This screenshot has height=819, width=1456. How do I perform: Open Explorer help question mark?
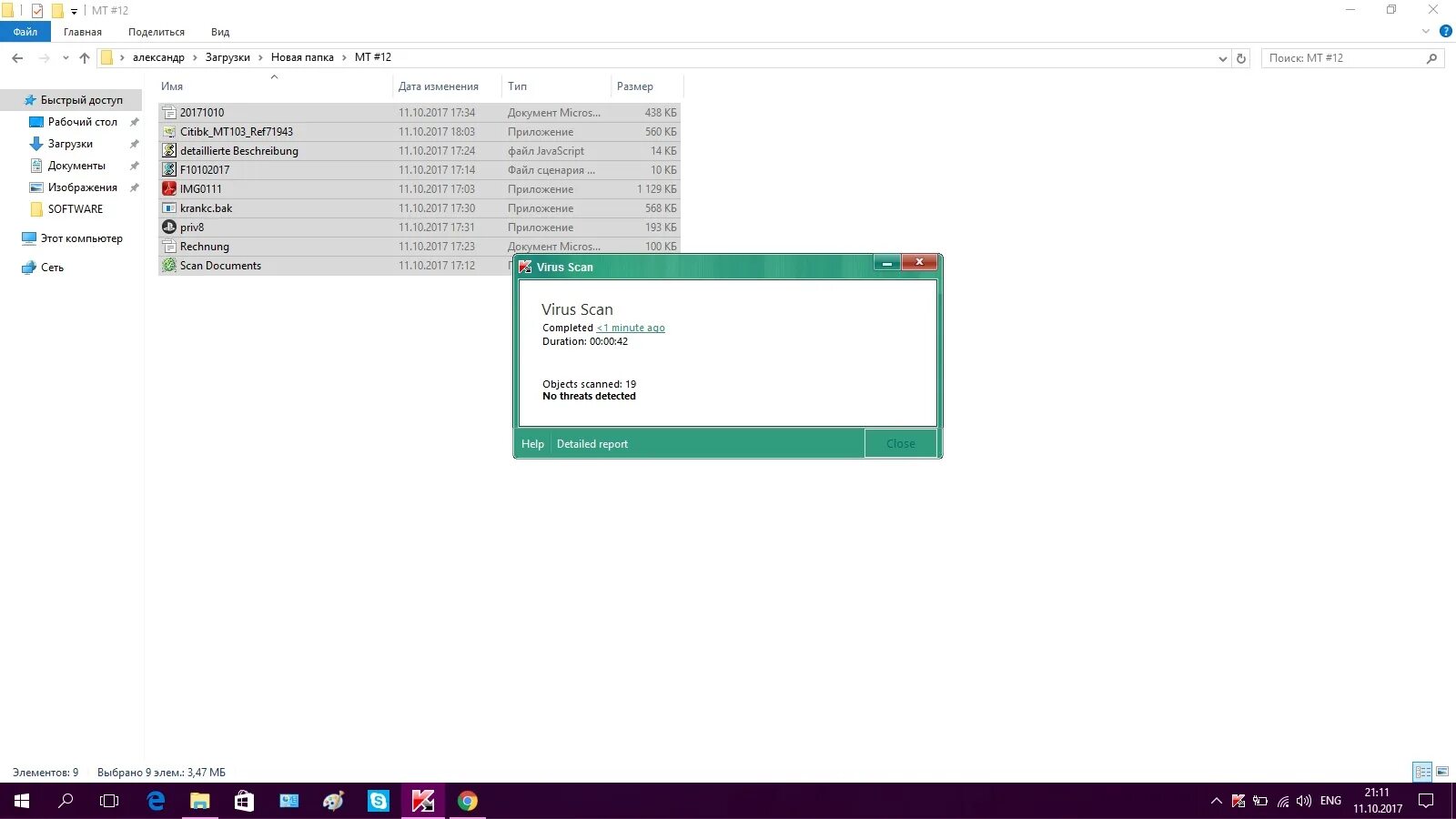coord(1445,31)
